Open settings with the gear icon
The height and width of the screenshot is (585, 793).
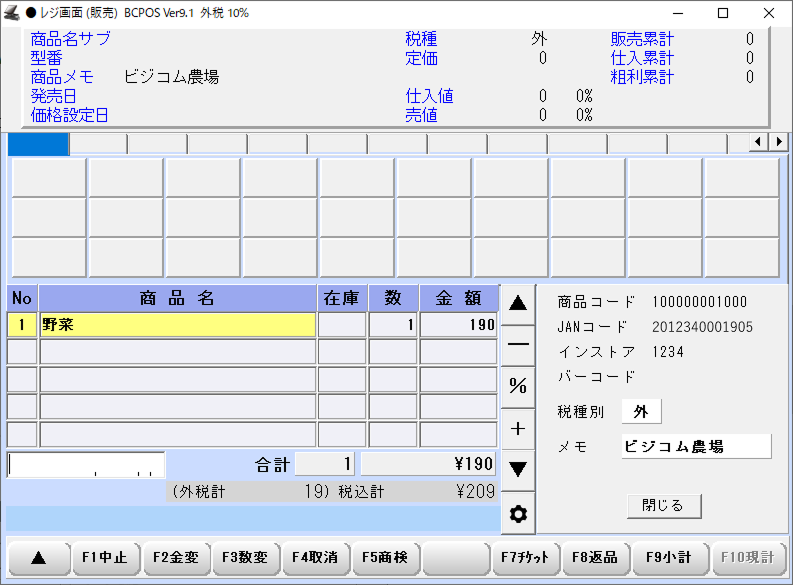pos(518,514)
